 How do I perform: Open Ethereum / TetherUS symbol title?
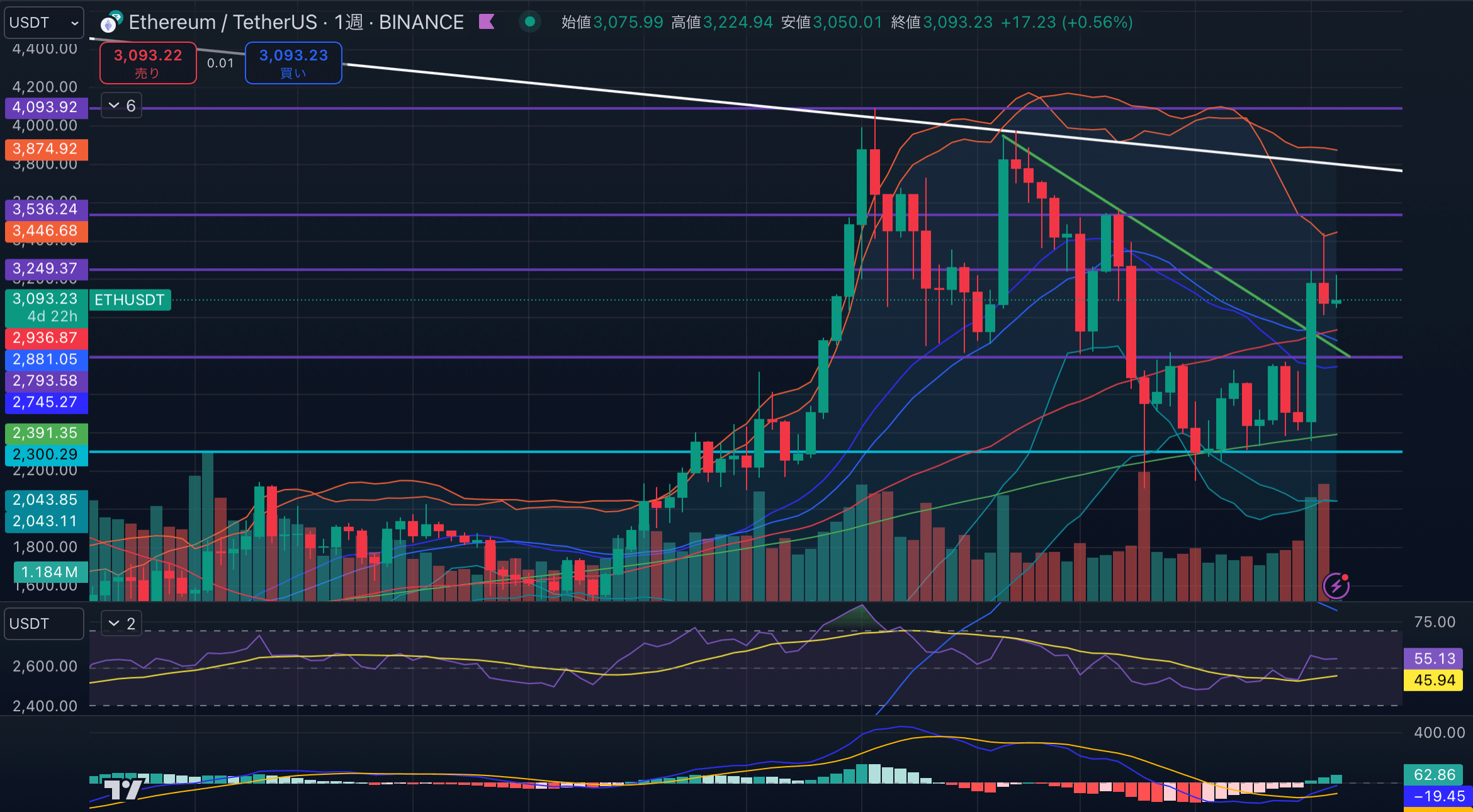coord(296,23)
